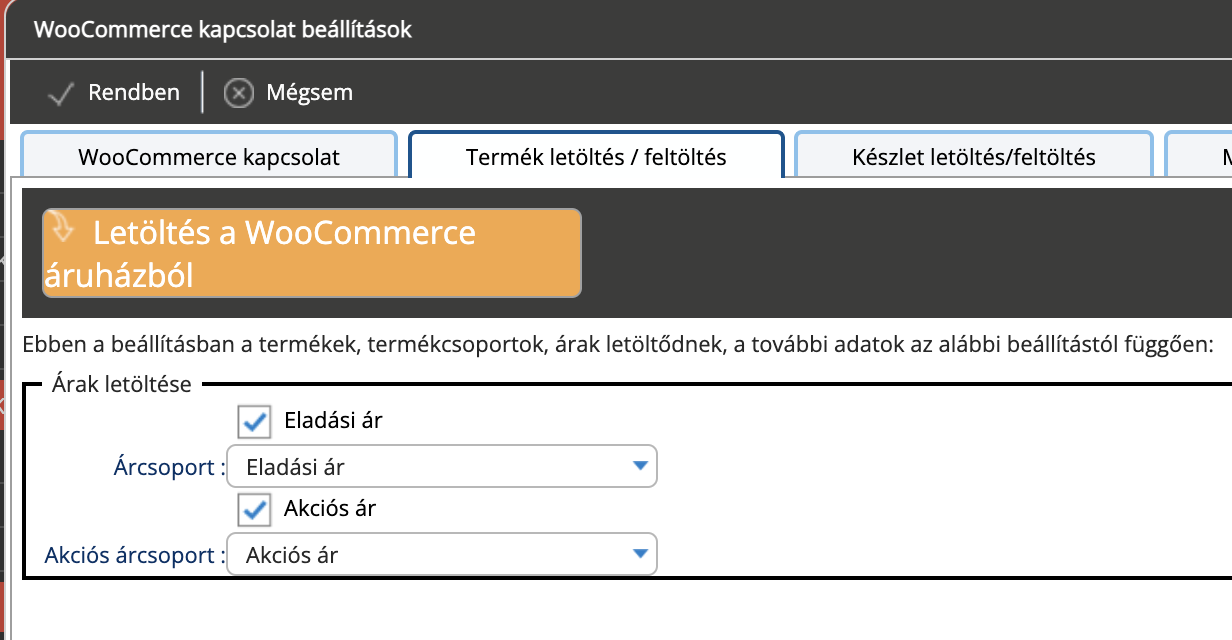The height and width of the screenshot is (640, 1232).
Task: Click the description text starting with Ebben
Action: tap(616, 347)
